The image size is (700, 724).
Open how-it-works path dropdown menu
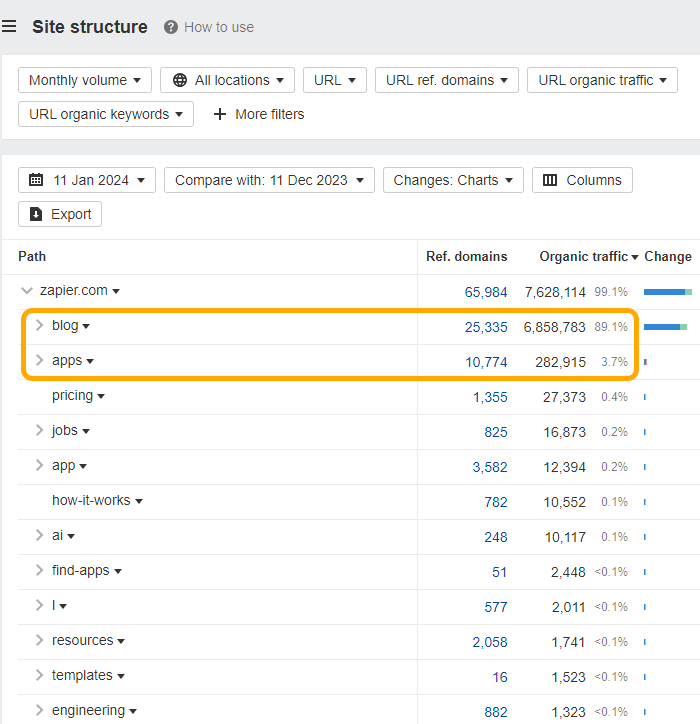[139, 501]
